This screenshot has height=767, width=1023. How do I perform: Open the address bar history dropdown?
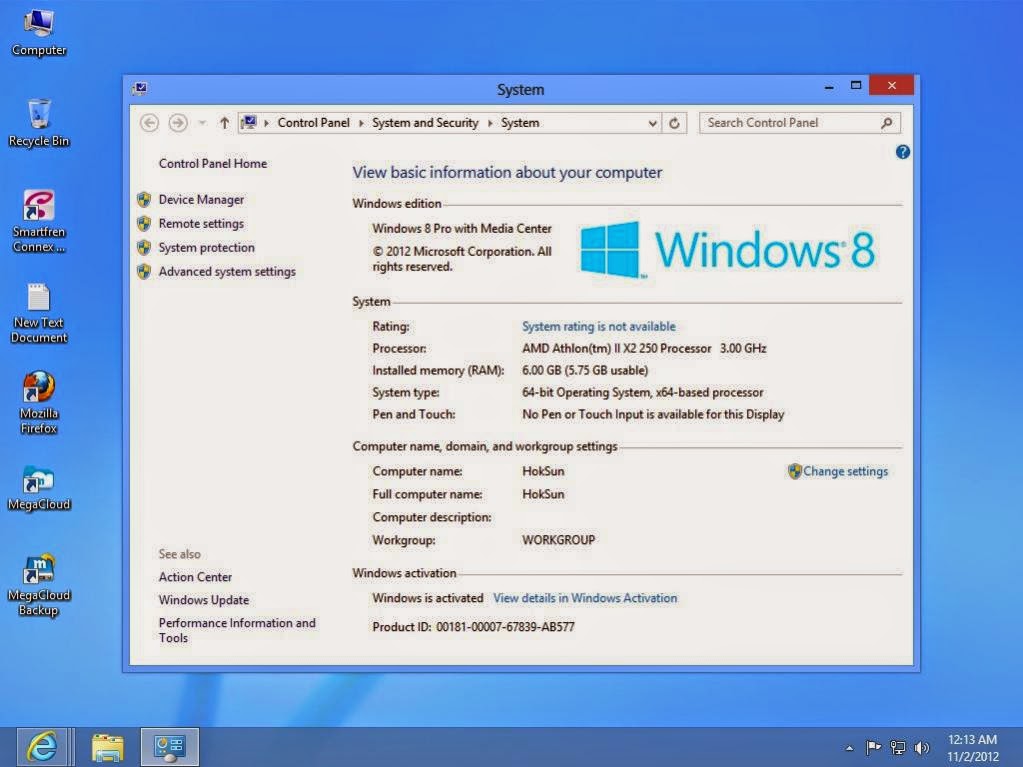652,123
